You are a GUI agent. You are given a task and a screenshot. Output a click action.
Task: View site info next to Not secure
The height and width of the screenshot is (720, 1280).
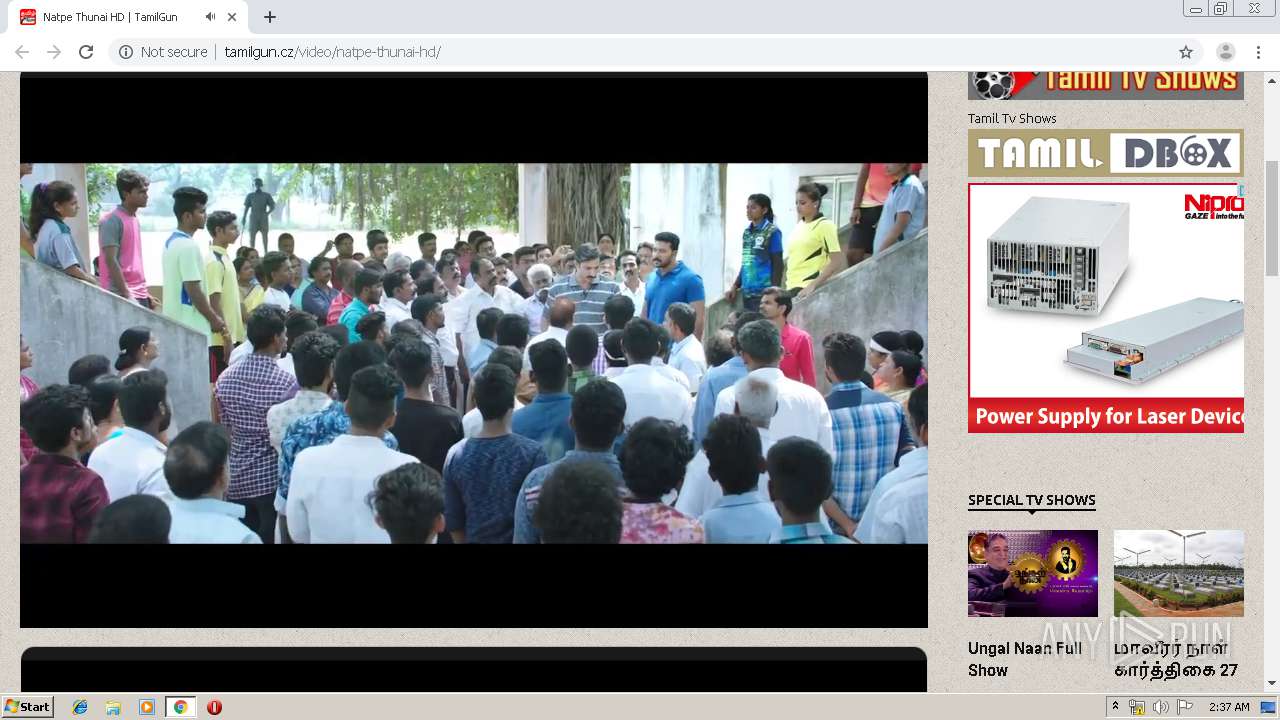[126, 52]
